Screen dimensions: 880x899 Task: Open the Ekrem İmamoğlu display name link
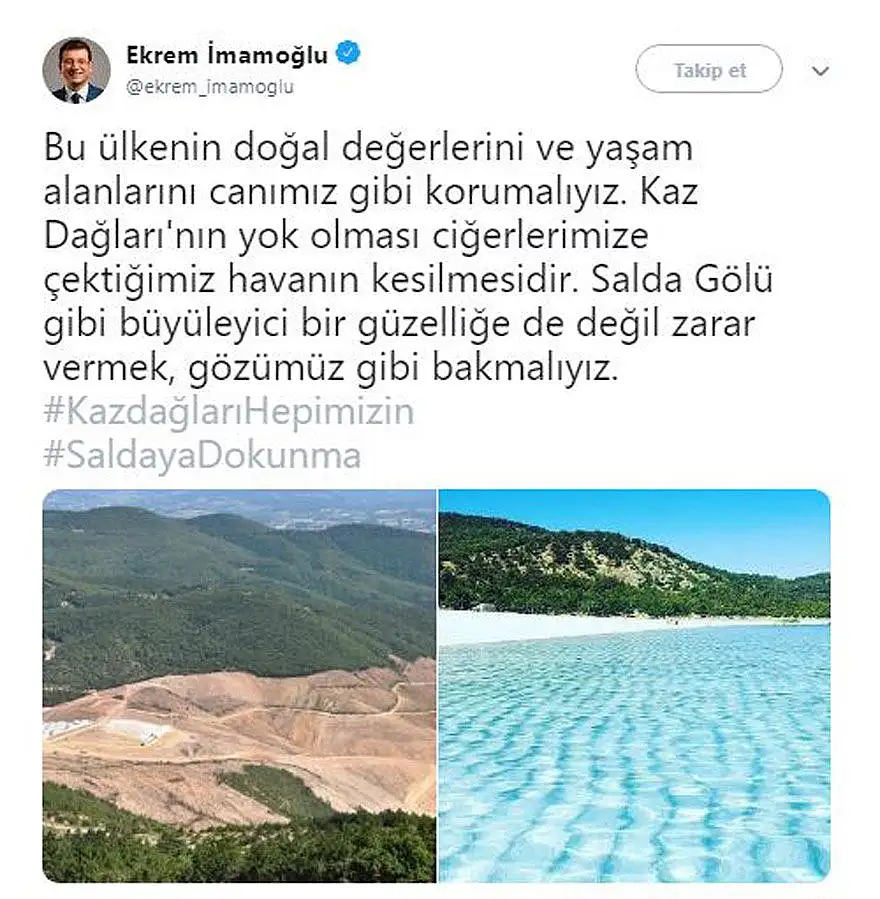click(226, 55)
